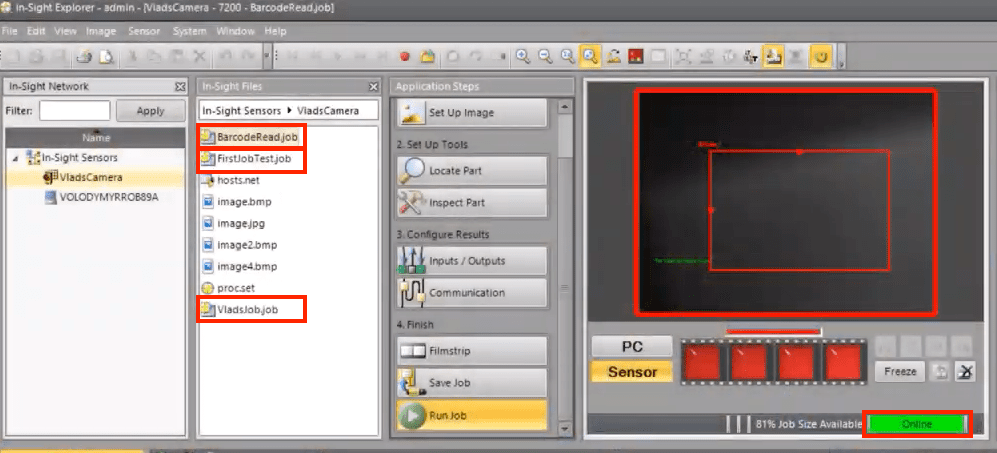Close the In-Sight Files panel
This screenshot has width=997, height=453.
374,87
